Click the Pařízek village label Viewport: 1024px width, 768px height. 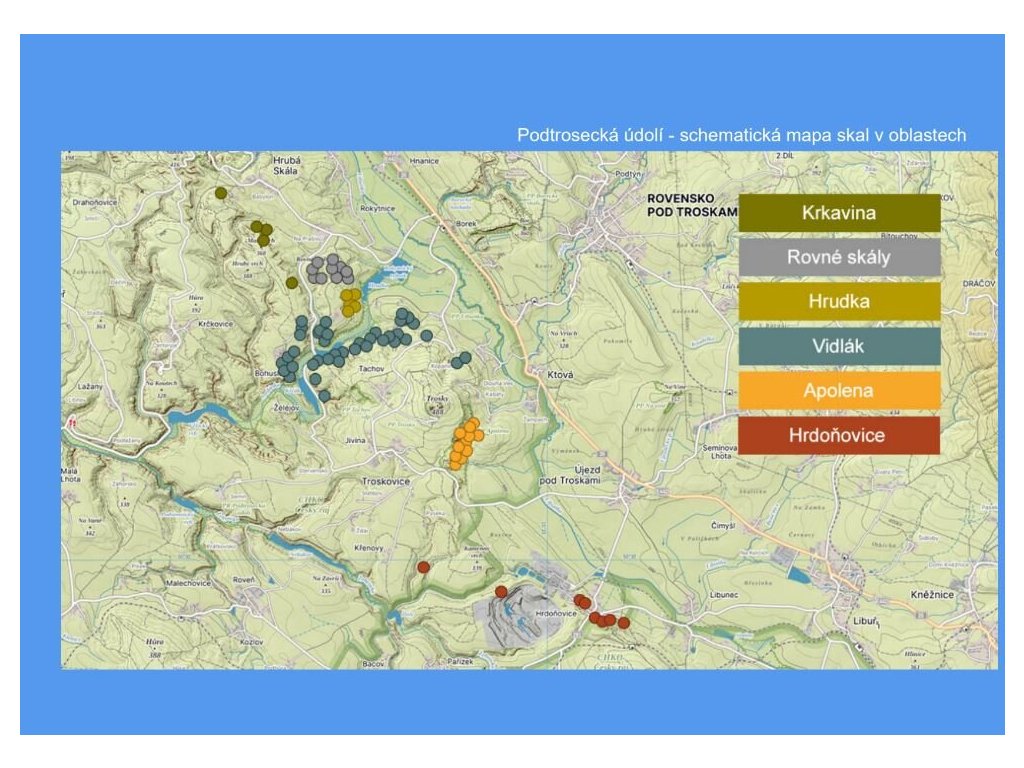click(x=460, y=662)
